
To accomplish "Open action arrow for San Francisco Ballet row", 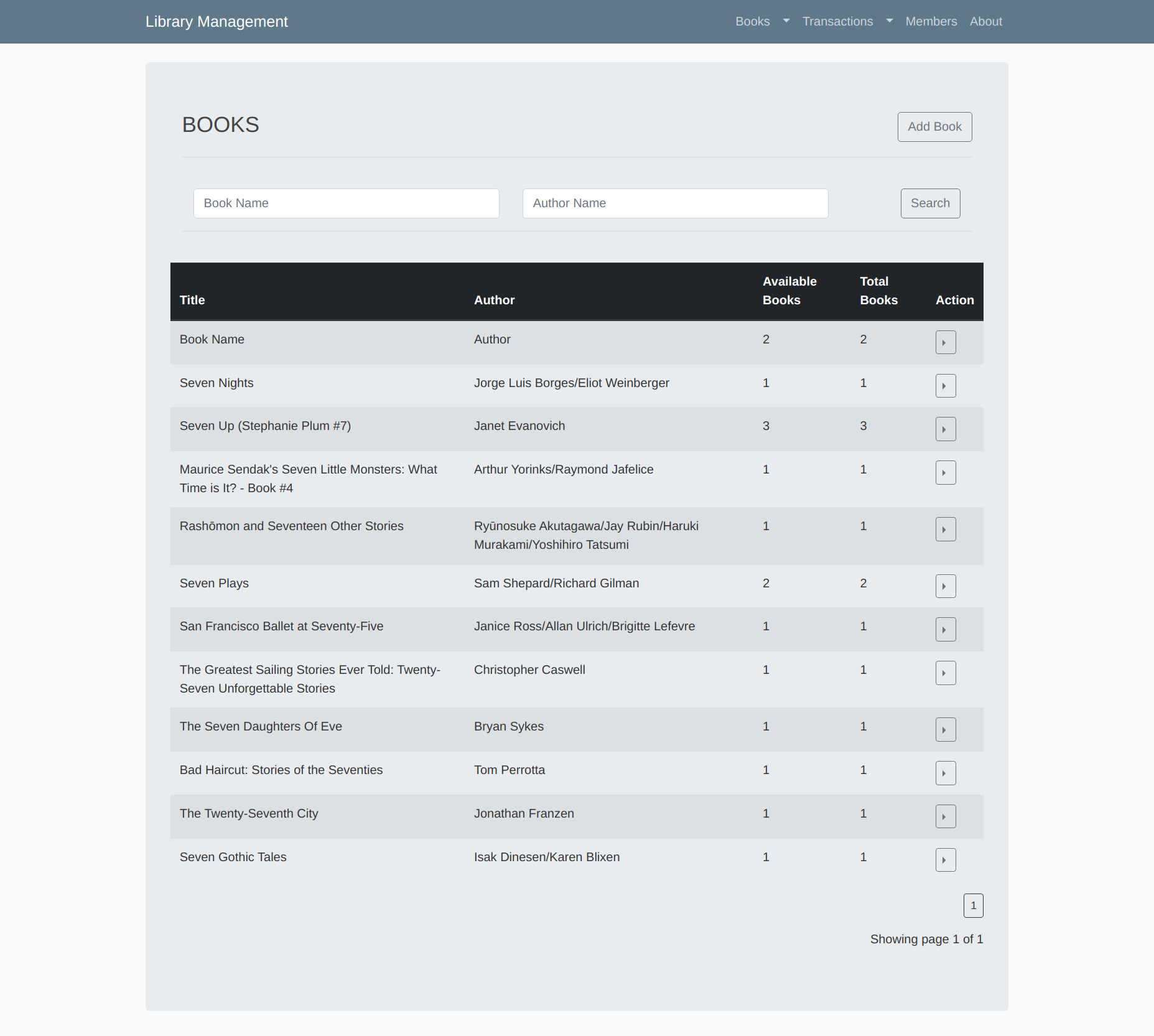I will point(946,629).
